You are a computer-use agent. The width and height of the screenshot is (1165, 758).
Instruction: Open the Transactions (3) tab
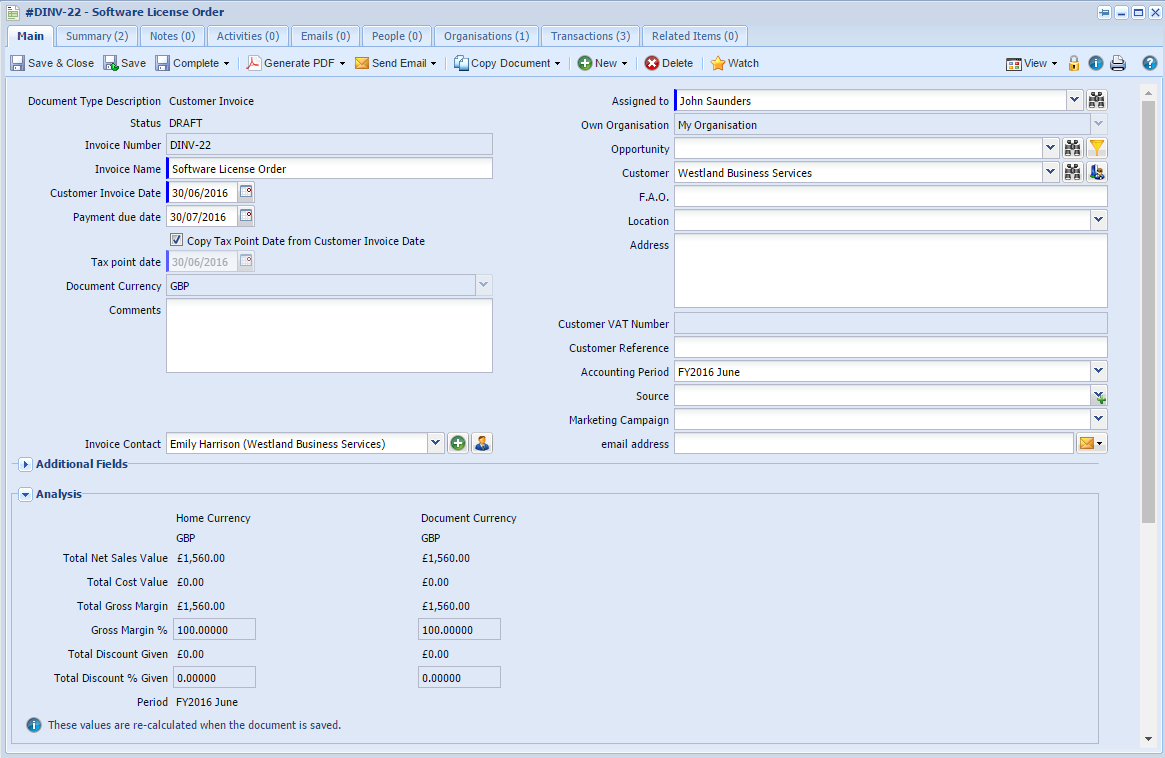(591, 36)
